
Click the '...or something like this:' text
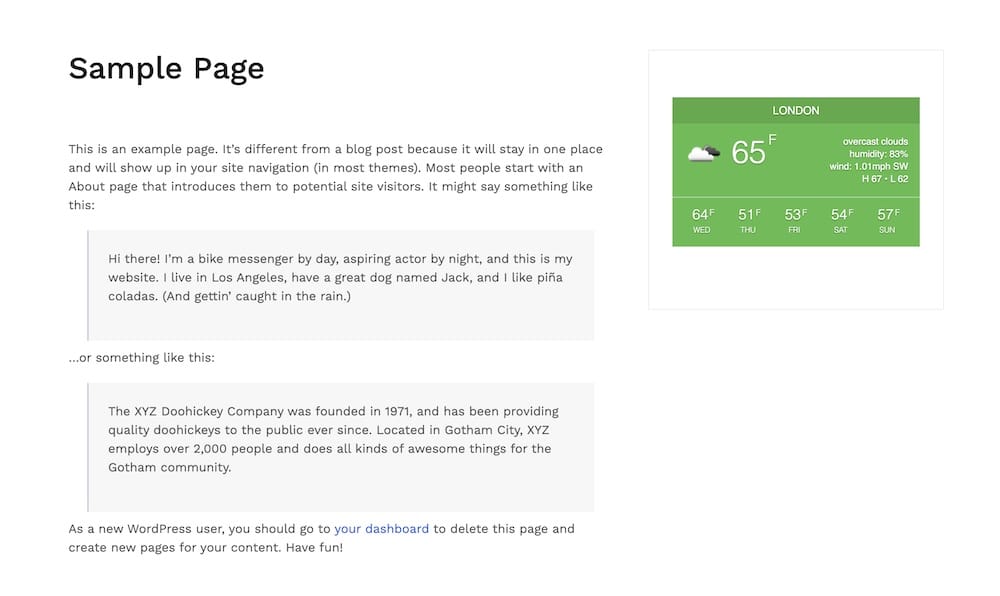[x=142, y=358]
